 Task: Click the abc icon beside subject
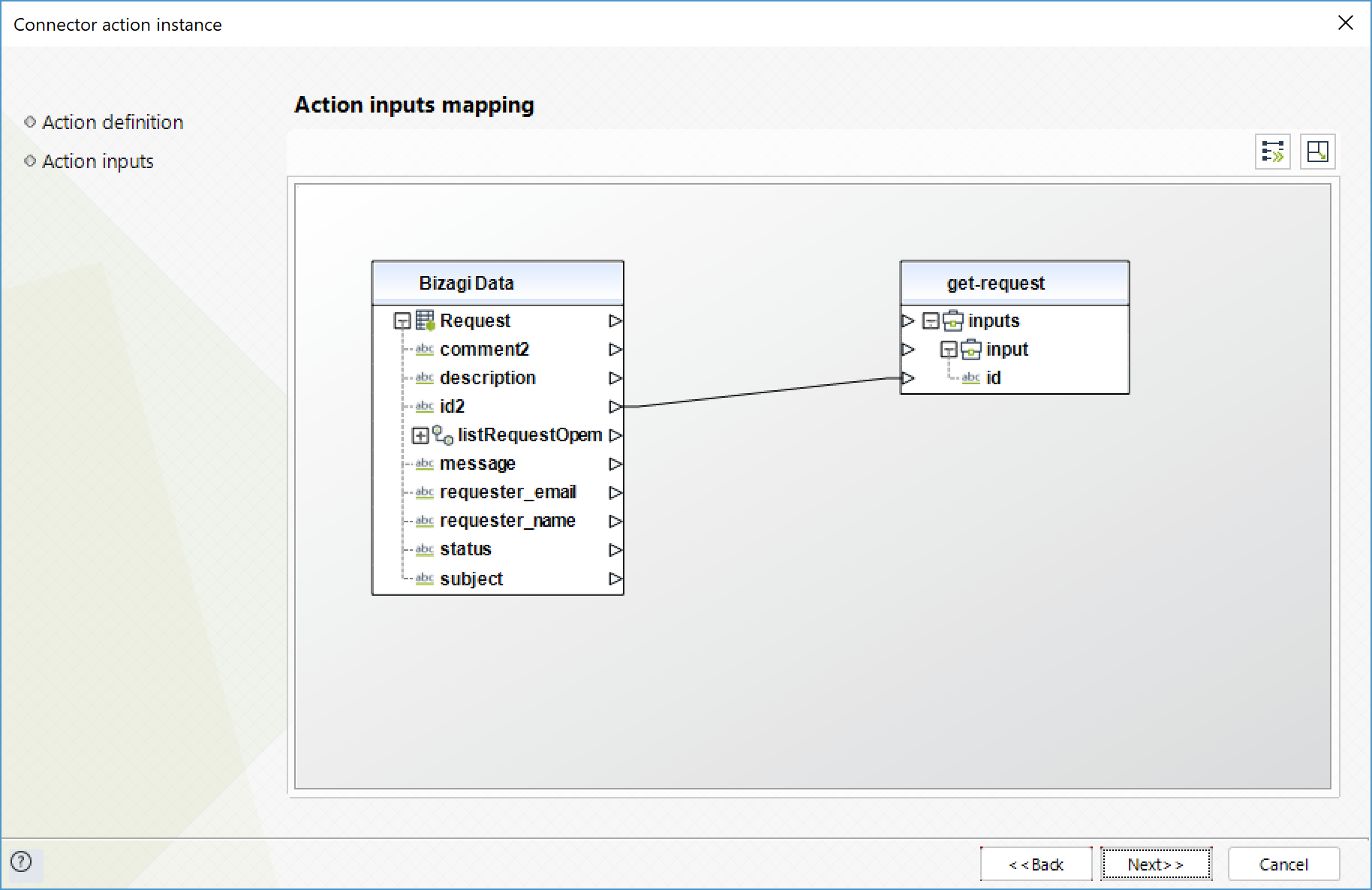coord(425,579)
